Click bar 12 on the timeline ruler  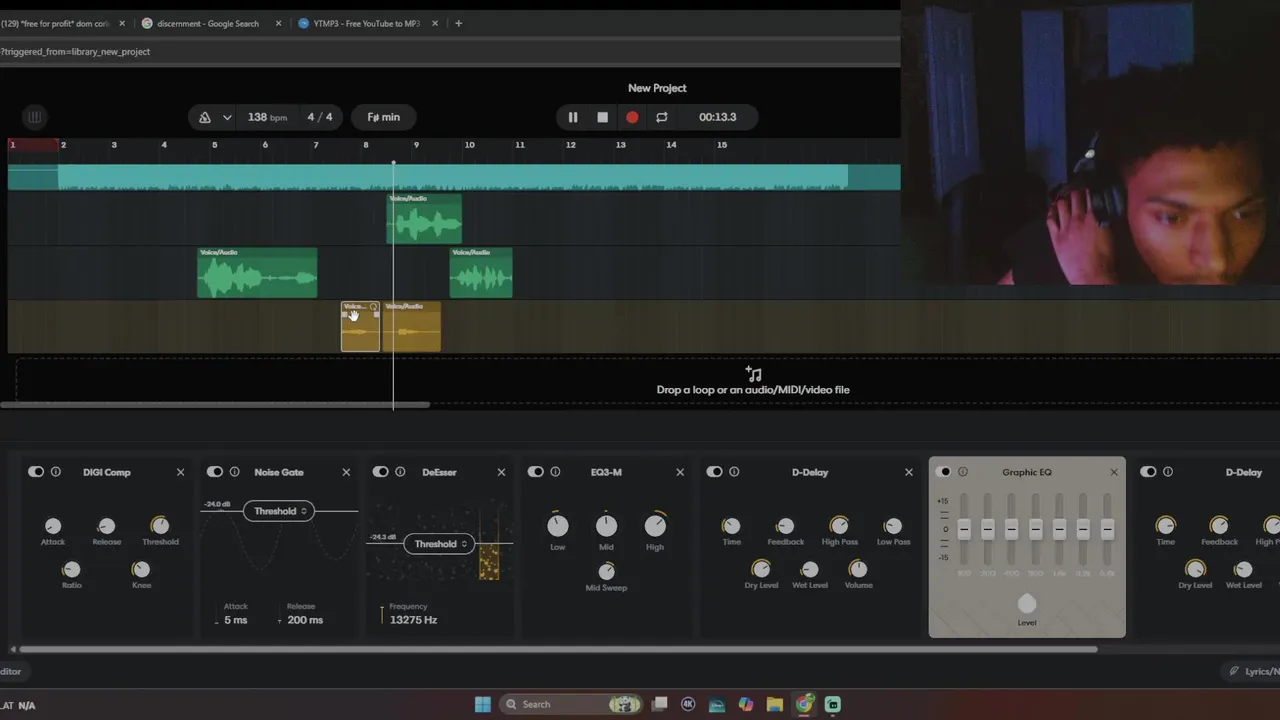click(570, 145)
